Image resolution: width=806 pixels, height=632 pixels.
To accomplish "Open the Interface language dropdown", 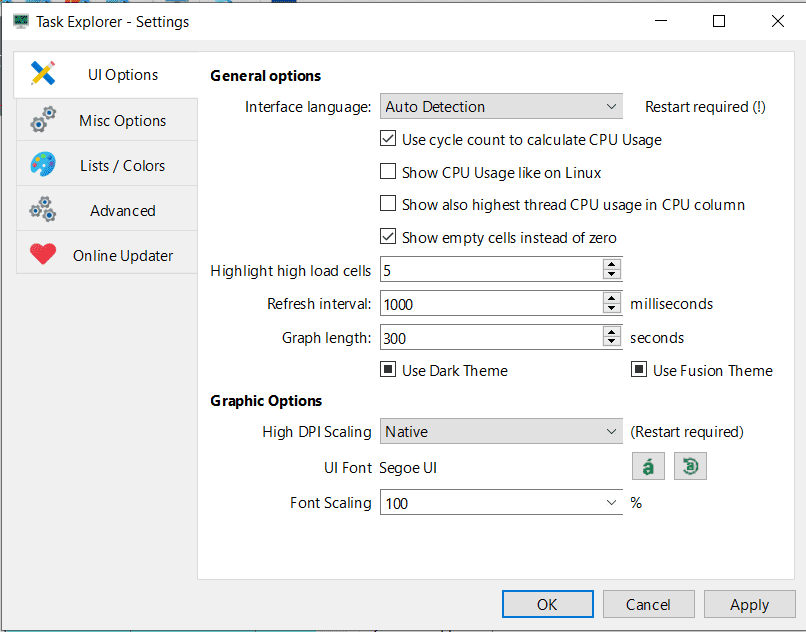I will coord(501,107).
